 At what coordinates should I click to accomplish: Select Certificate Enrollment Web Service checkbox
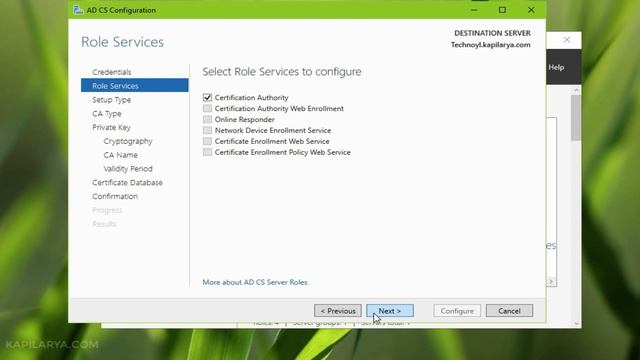[207, 141]
